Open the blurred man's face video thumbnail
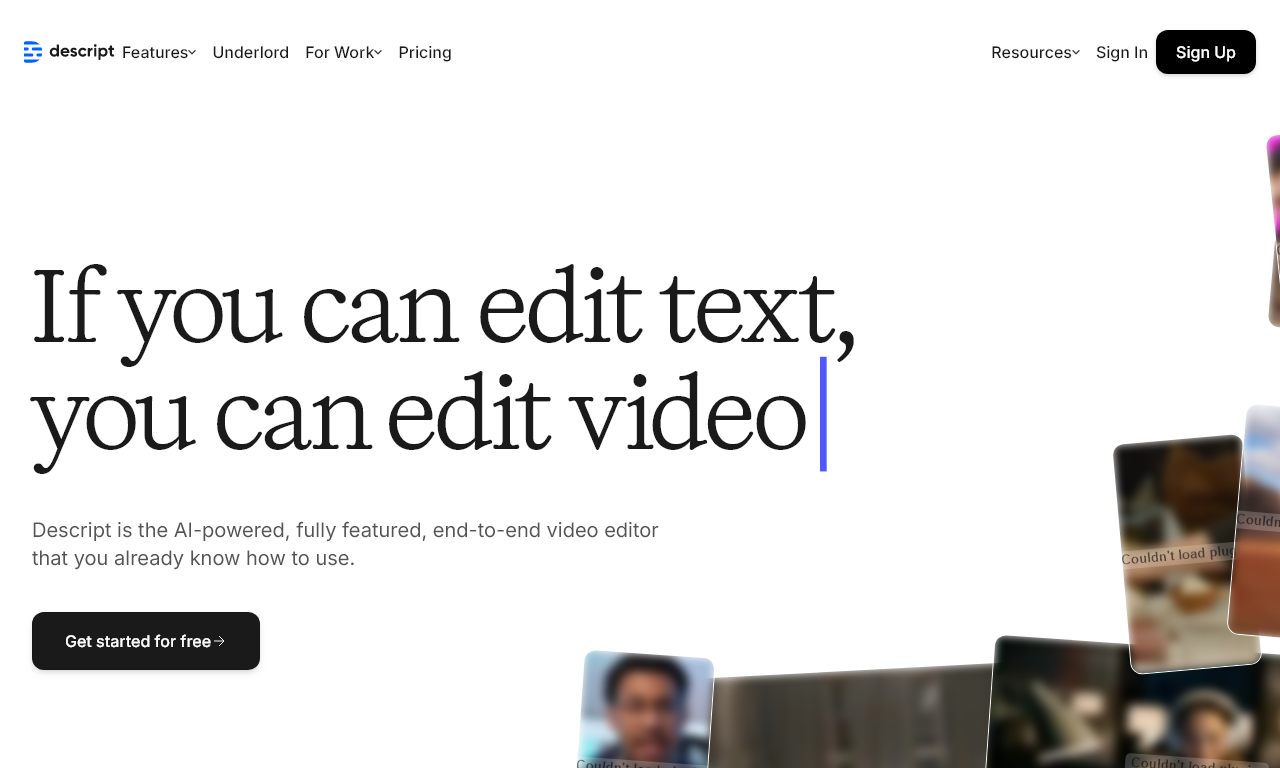1280x768 pixels. pos(646,710)
